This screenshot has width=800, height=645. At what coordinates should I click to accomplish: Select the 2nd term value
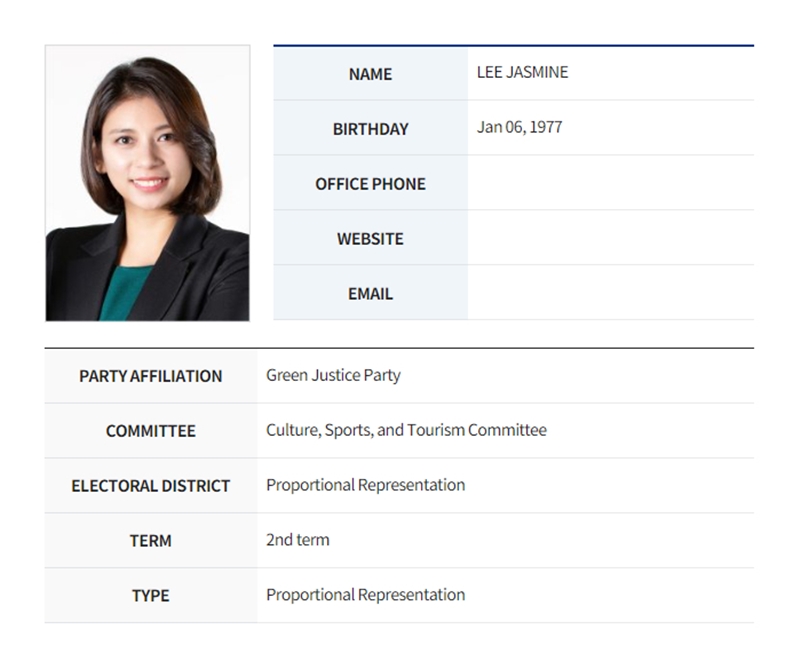pyautogui.click(x=297, y=540)
